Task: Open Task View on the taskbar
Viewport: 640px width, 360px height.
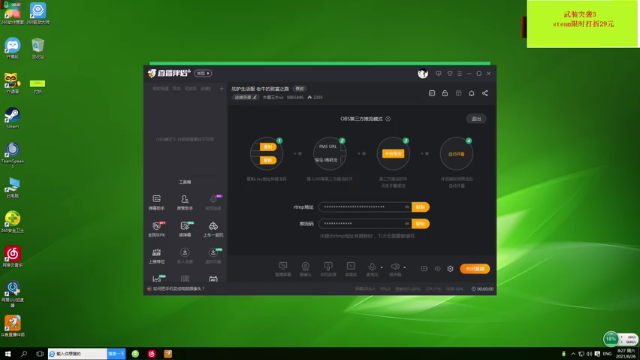Action: [x=40, y=353]
